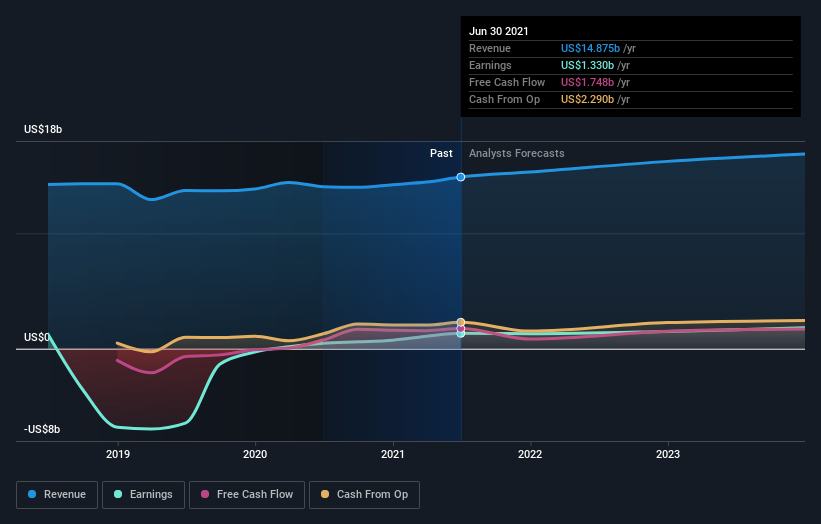Toggle the Cash From Op legend button
The image size is (821, 524).
[x=364, y=495]
